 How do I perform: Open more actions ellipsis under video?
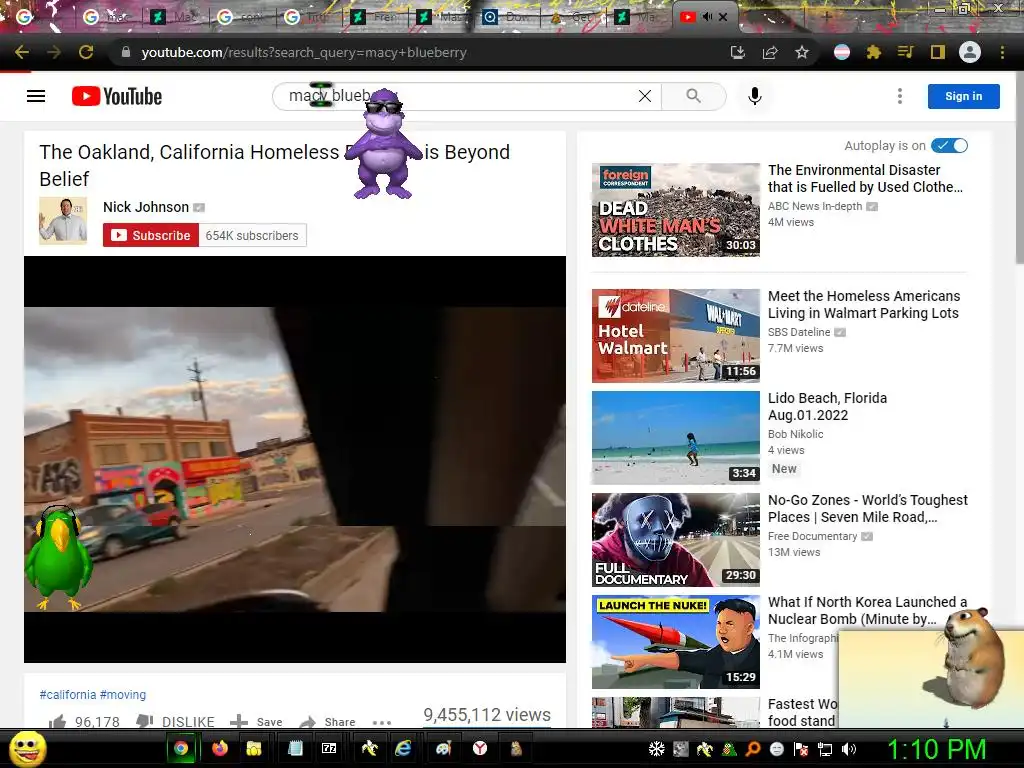[x=381, y=722]
